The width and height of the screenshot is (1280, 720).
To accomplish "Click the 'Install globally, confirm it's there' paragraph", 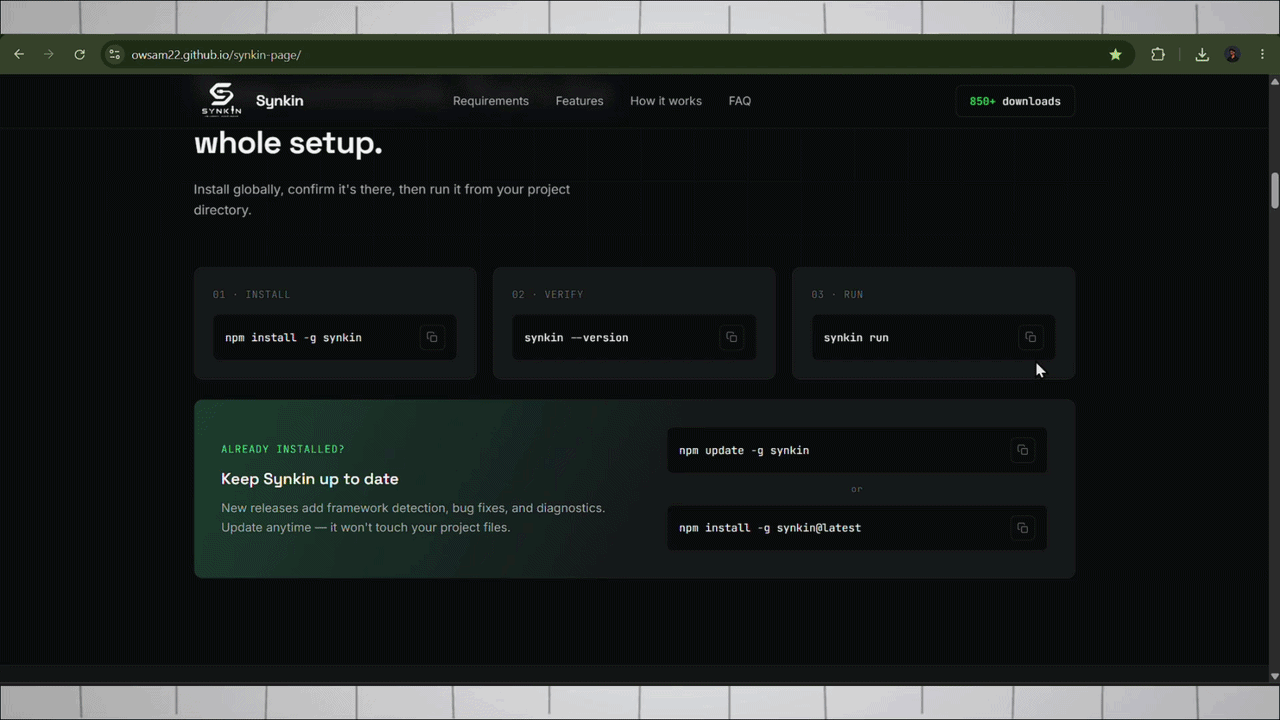I will 382,200.
